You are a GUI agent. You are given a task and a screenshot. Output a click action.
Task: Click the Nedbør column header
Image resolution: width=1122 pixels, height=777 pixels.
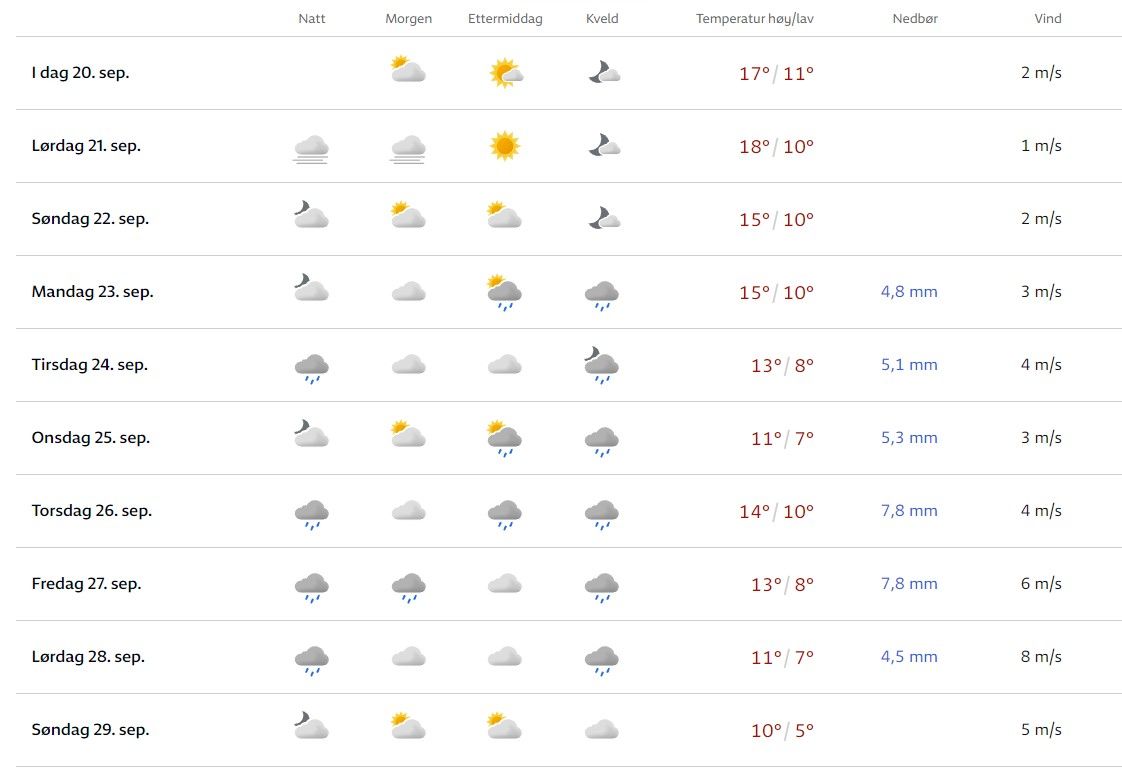[915, 19]
